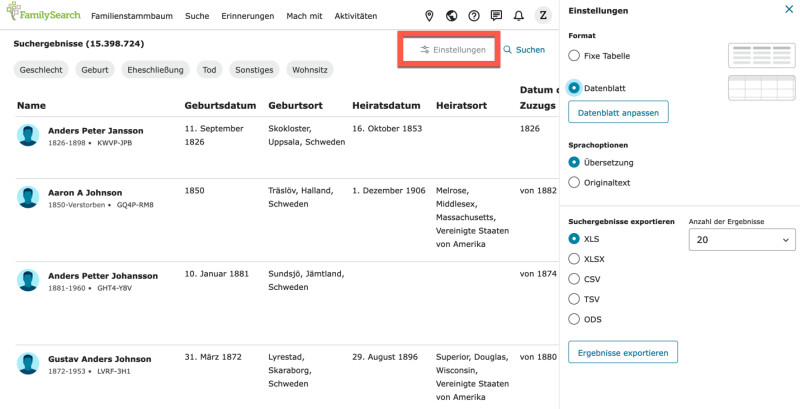Screen dimensions: 800x409
Task: Open the Eheschließung filter chip
Action: pos(156,70)
